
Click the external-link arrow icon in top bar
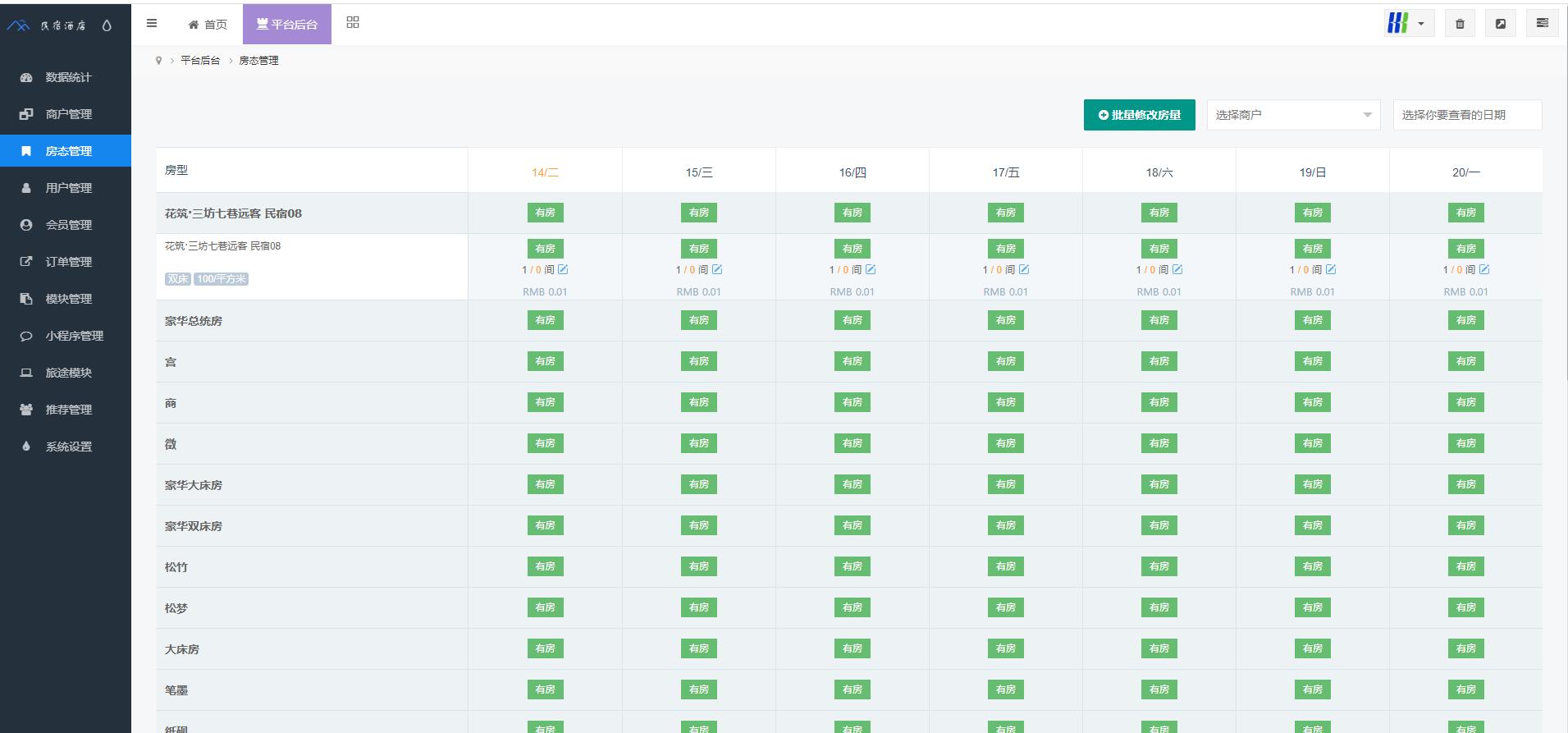(x=1500, y=24)
